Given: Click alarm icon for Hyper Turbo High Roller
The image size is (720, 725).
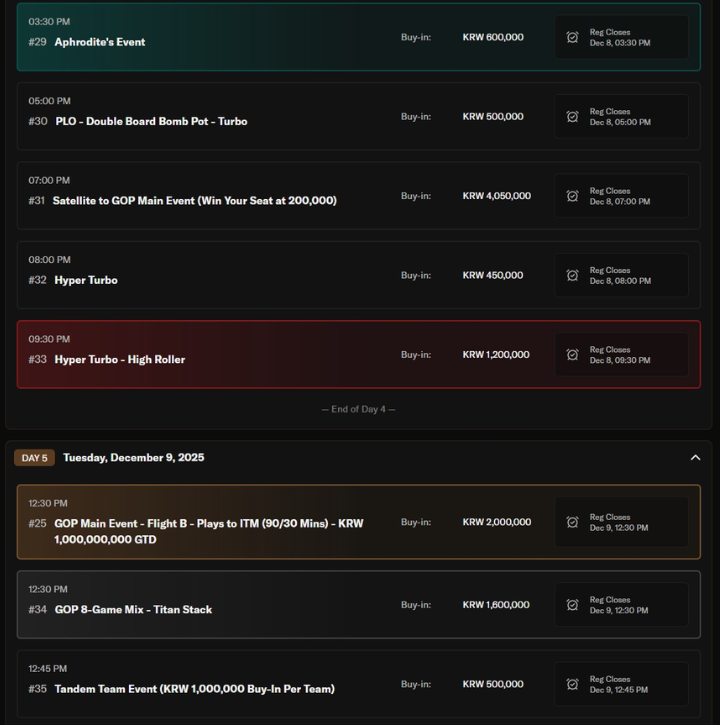Looking at the screenshot, I should [572, 354].
